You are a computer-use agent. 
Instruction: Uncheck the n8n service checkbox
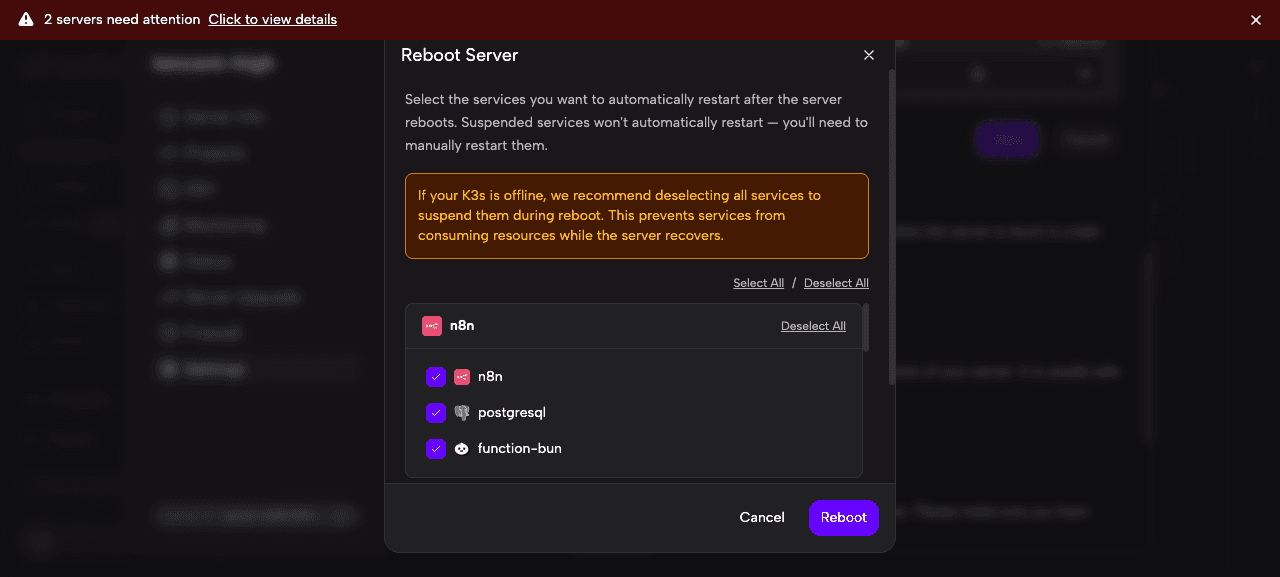(x=435, y=377)
